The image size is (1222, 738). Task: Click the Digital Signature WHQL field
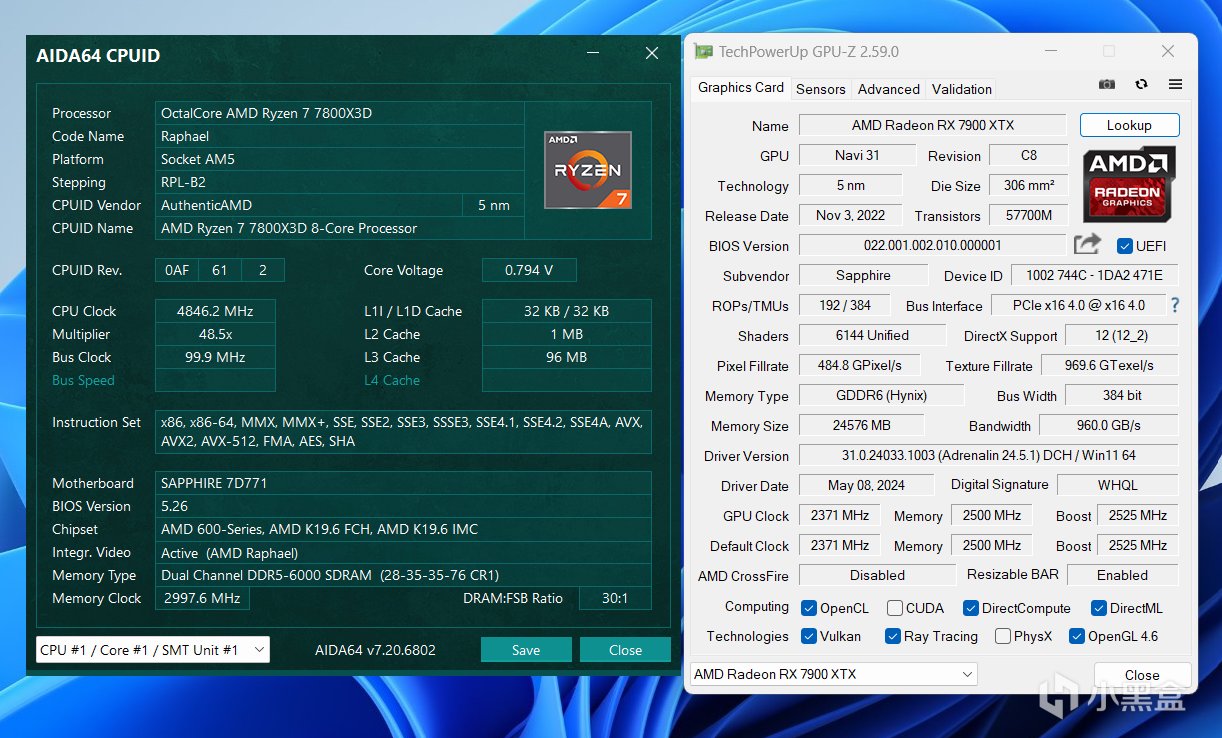[x=1117, y=485]
